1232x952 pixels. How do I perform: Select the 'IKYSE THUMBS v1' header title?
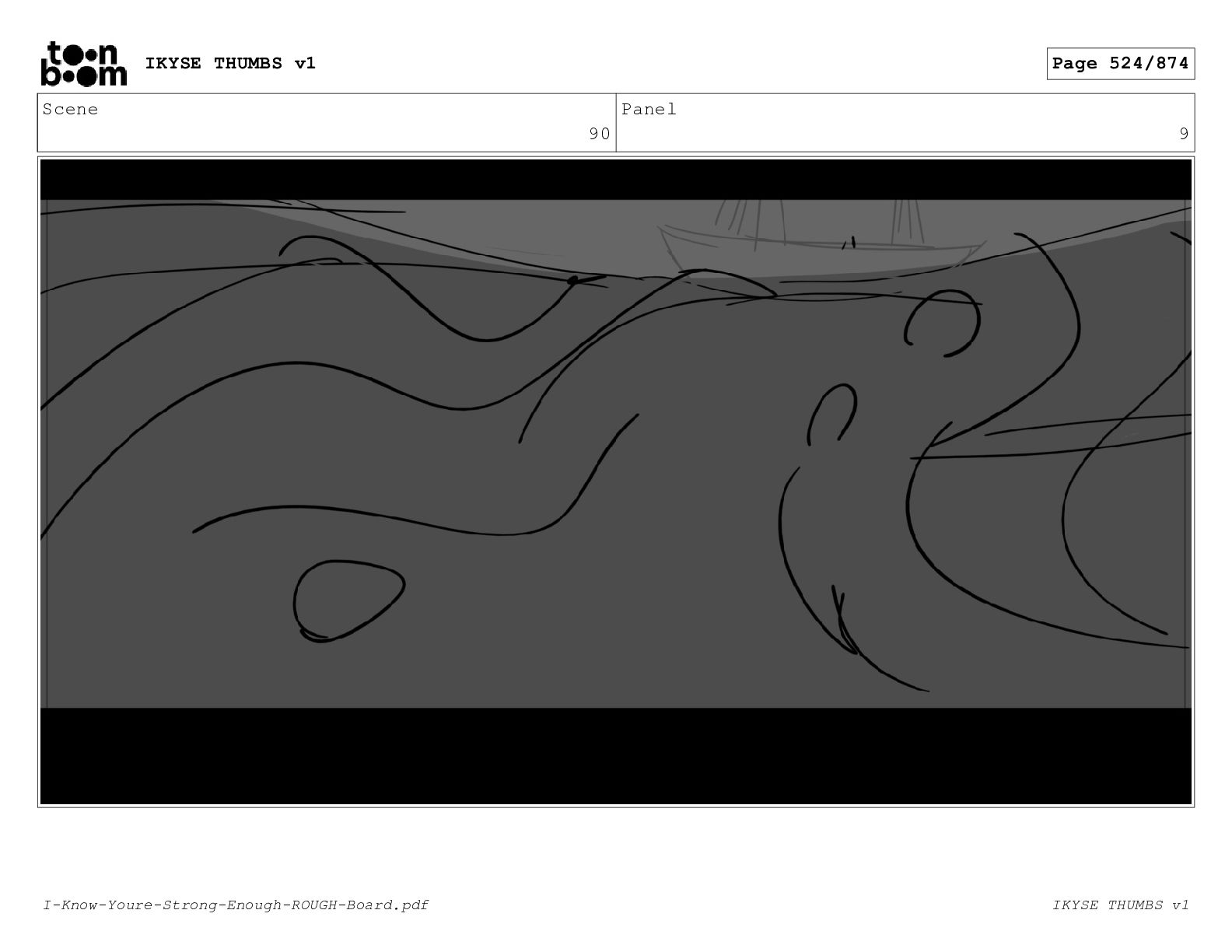coord(230,63)
